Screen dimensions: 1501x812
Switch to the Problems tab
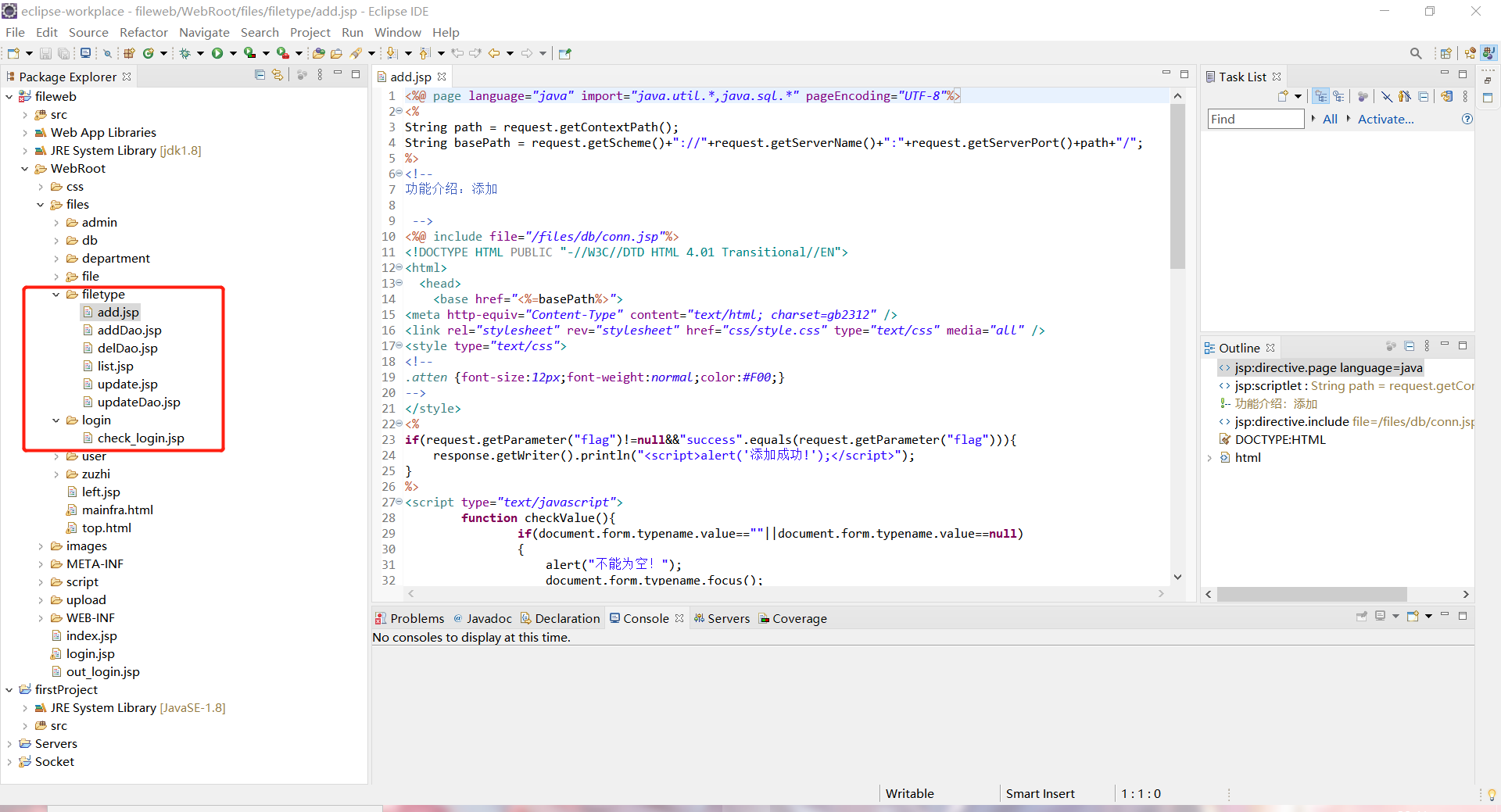410,618
